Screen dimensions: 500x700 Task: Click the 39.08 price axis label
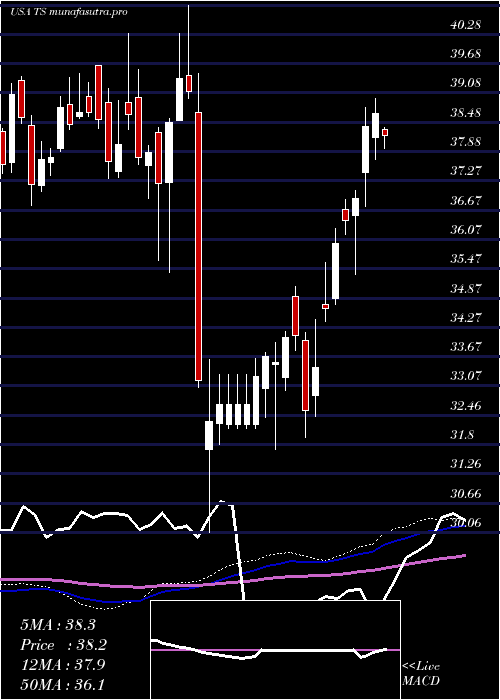click(466, 83)
